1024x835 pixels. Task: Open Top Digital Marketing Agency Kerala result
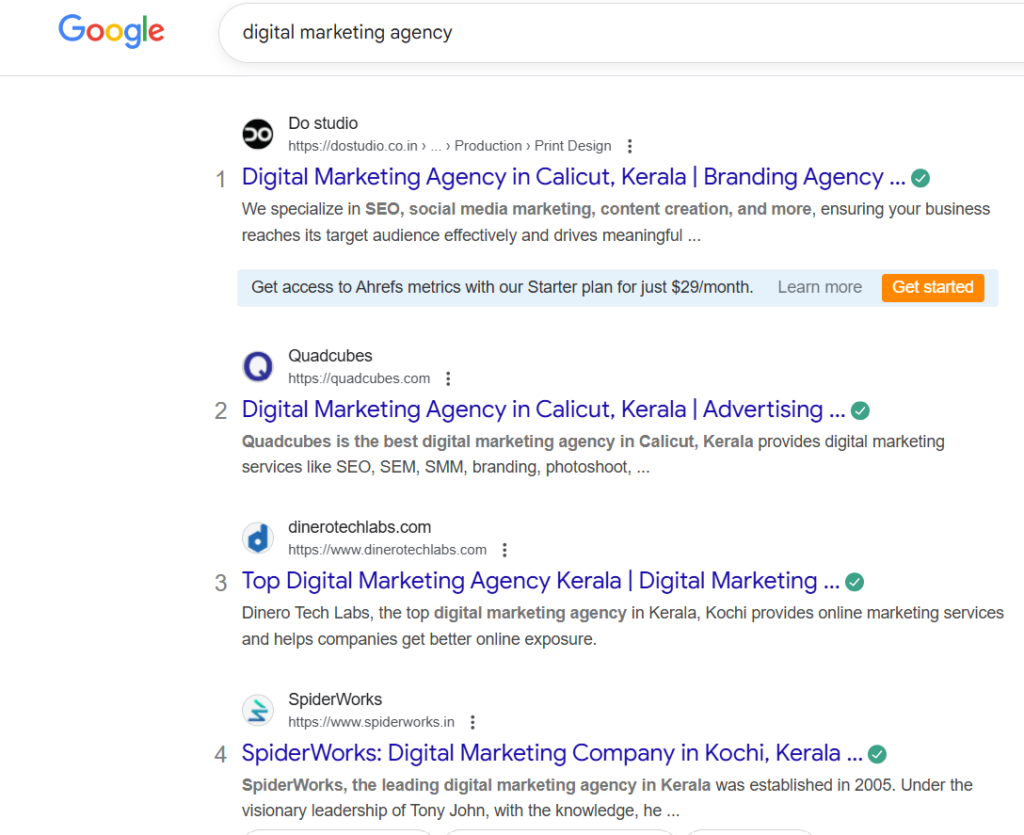[x=540, y=581]
